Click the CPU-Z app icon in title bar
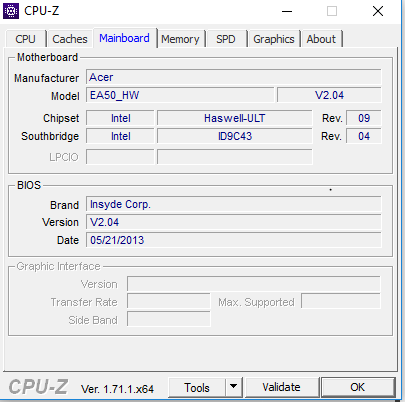Screen dimensions: 405x402 (x=11, y=11)
